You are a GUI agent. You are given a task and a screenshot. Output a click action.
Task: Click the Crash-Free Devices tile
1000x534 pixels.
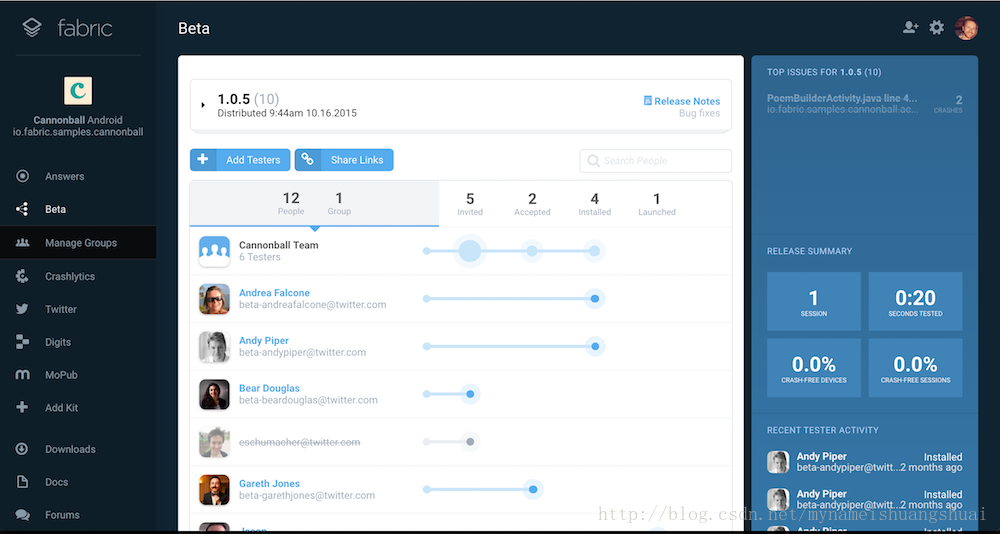point(814,367)
